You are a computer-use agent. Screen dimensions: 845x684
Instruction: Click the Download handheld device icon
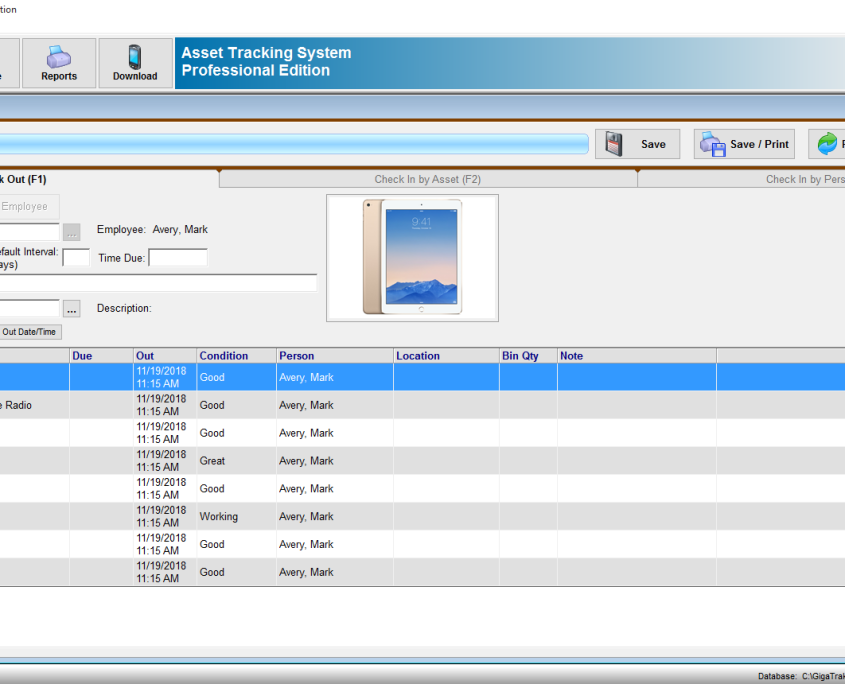pyautogui.click(x=135, y=57)
